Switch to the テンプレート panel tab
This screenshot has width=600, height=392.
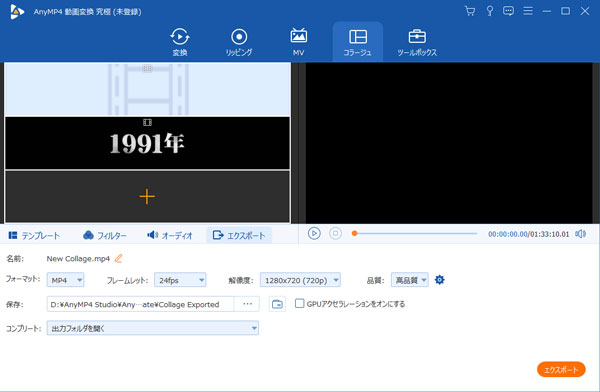tap(34, 235)
